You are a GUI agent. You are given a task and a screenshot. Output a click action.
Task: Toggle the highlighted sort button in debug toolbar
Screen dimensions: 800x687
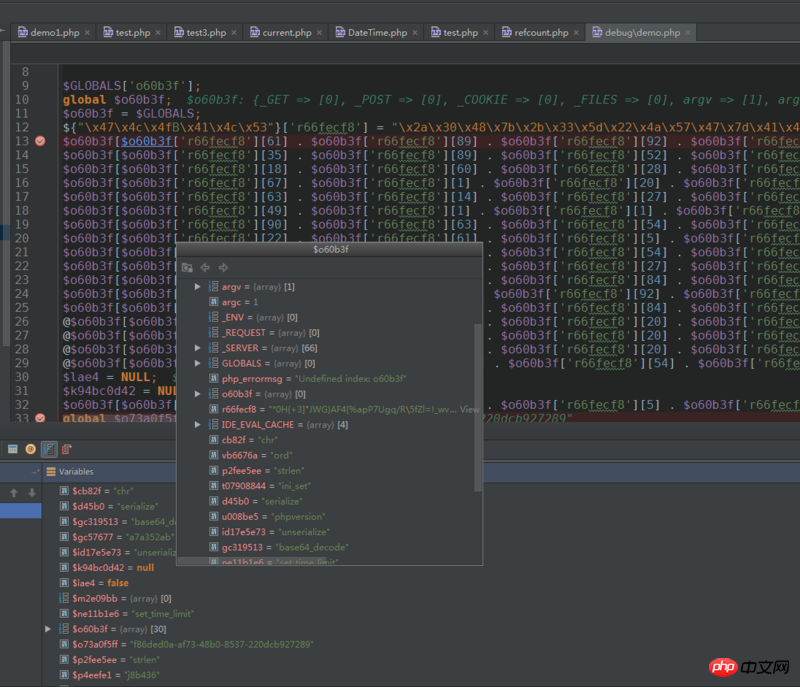(x=49, y=449)
